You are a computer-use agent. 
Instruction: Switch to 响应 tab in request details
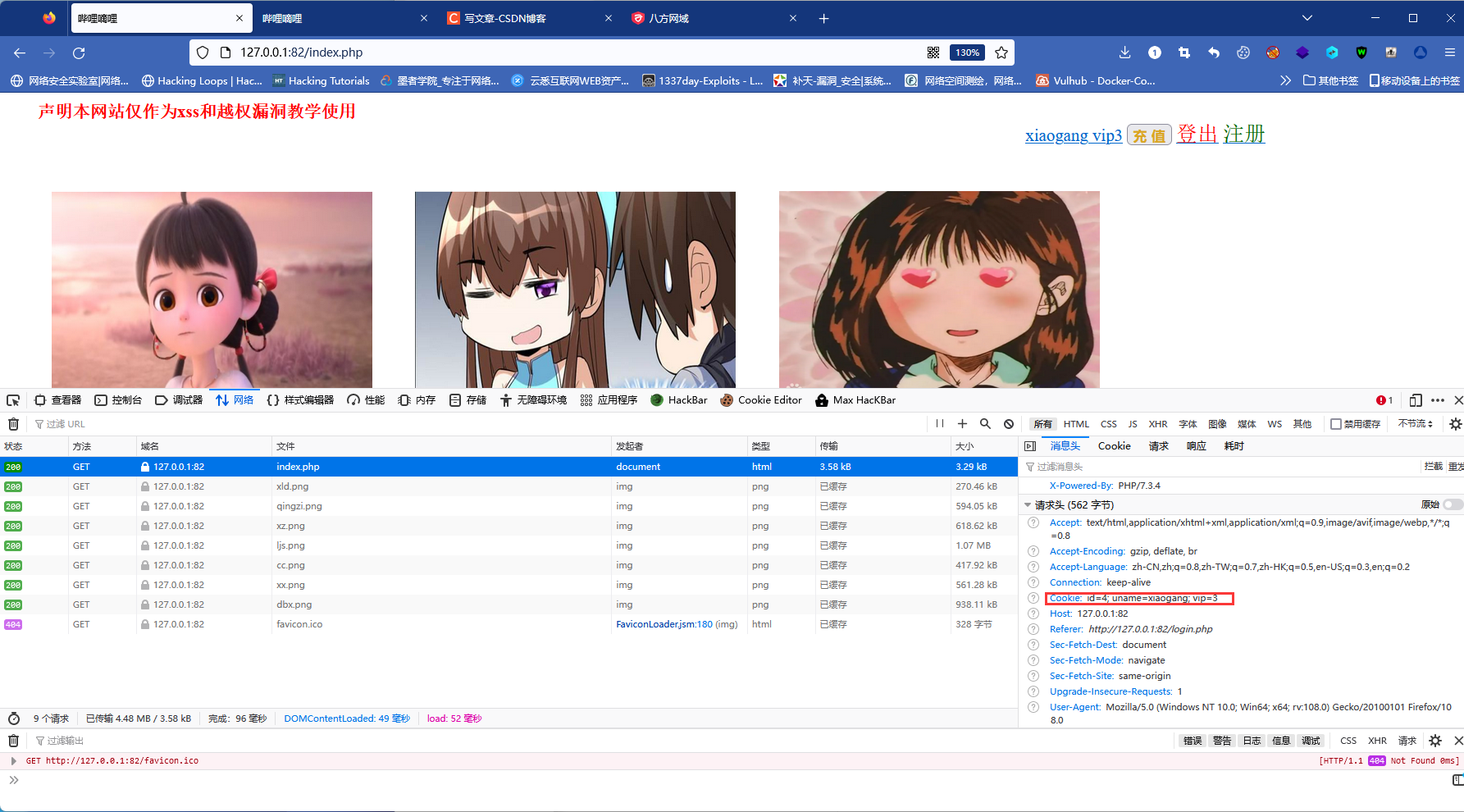point(1197,446)
